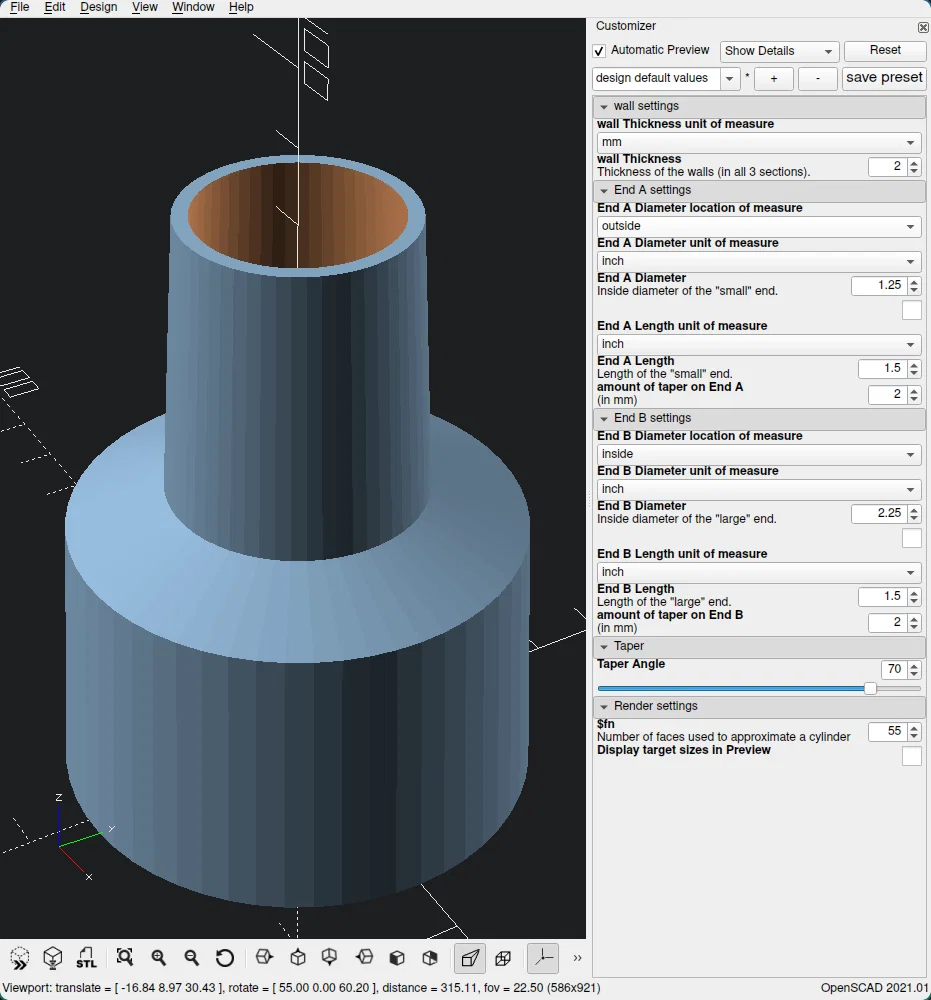Open wall Thickness unit of measure dropdown
Viewport: 931px width, 1000px height.
pos(759,142)
